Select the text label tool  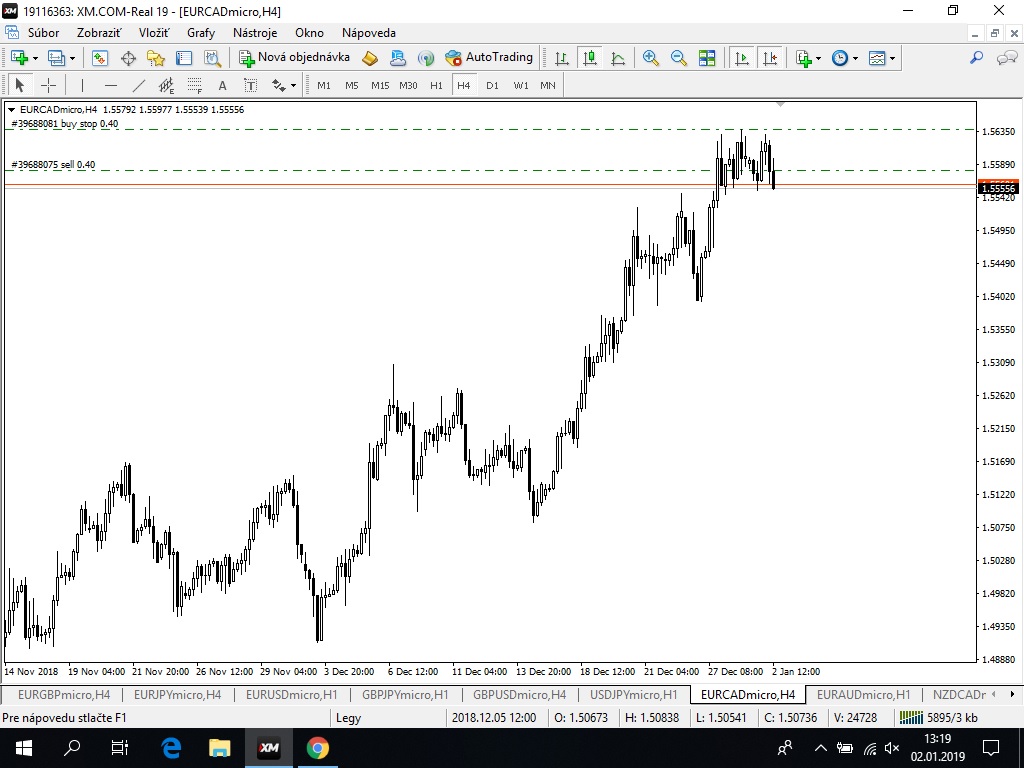pyautogui.click(x=222, y=85)
